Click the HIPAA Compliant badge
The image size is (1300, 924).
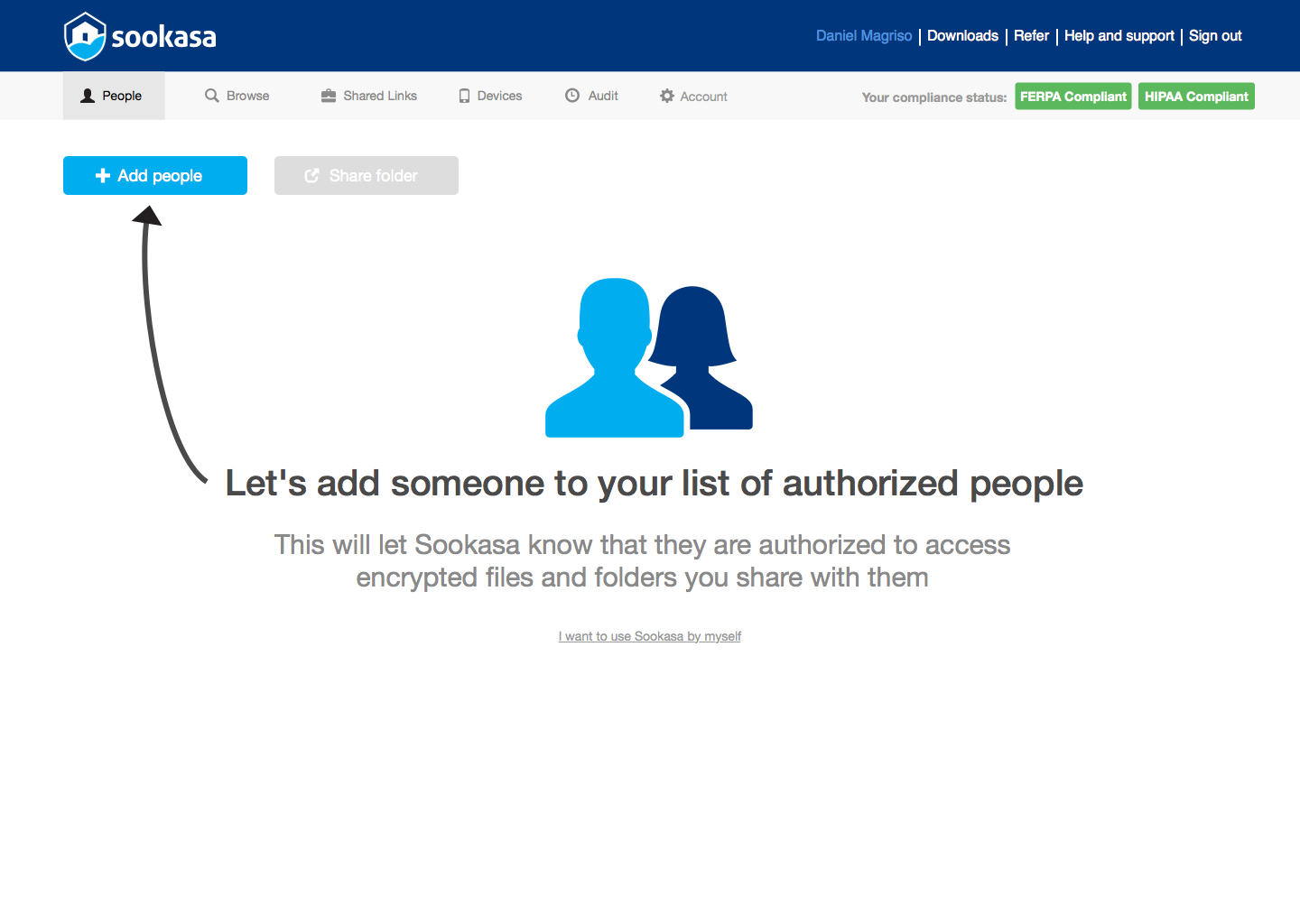coord(1196,97)
